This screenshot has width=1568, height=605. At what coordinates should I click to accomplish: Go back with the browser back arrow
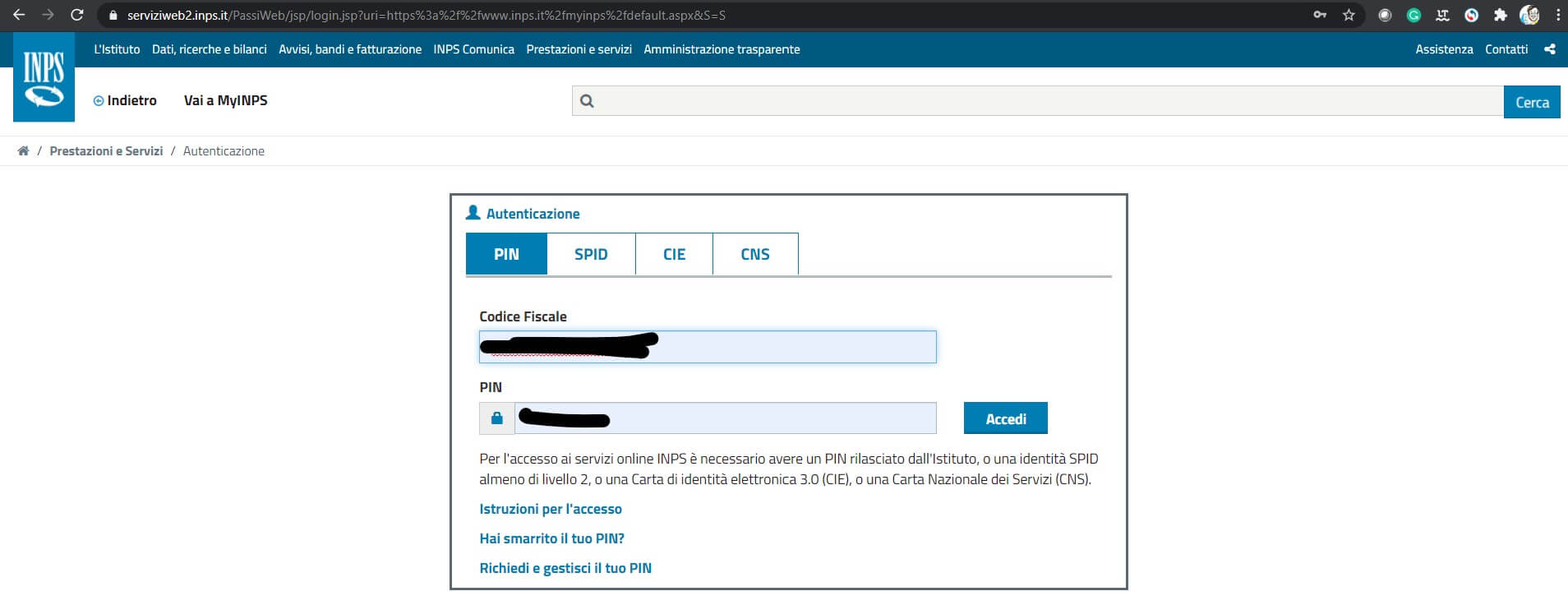(x=19, y=15)
